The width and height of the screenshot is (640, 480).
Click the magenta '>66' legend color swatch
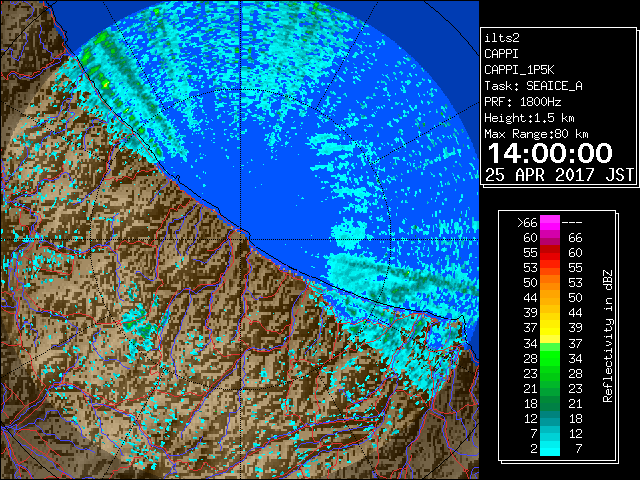(x=550, y=222)
